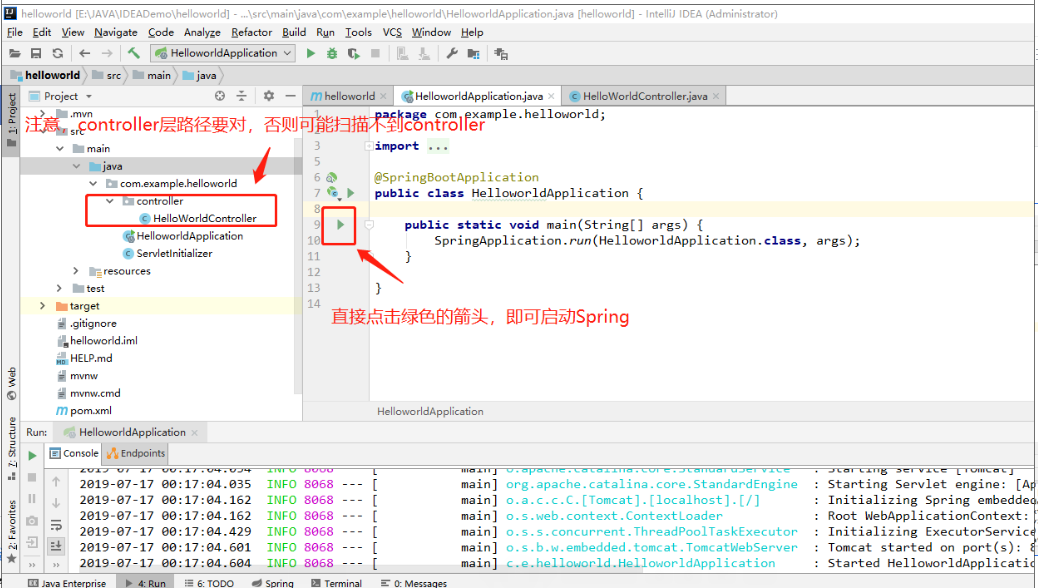Click the locate target icon in the Project panel
Viewport: 1038px width, 588px height.
tap(220, 96)
